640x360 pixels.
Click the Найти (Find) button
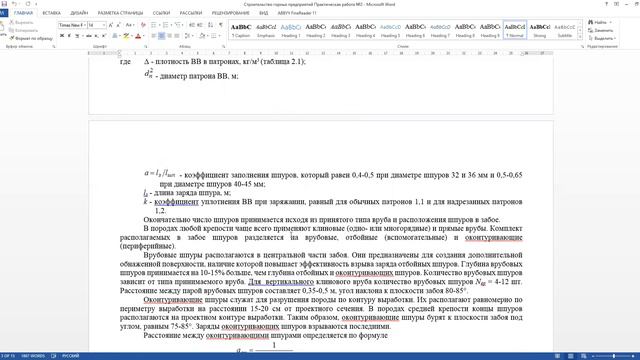click(600, 22)
